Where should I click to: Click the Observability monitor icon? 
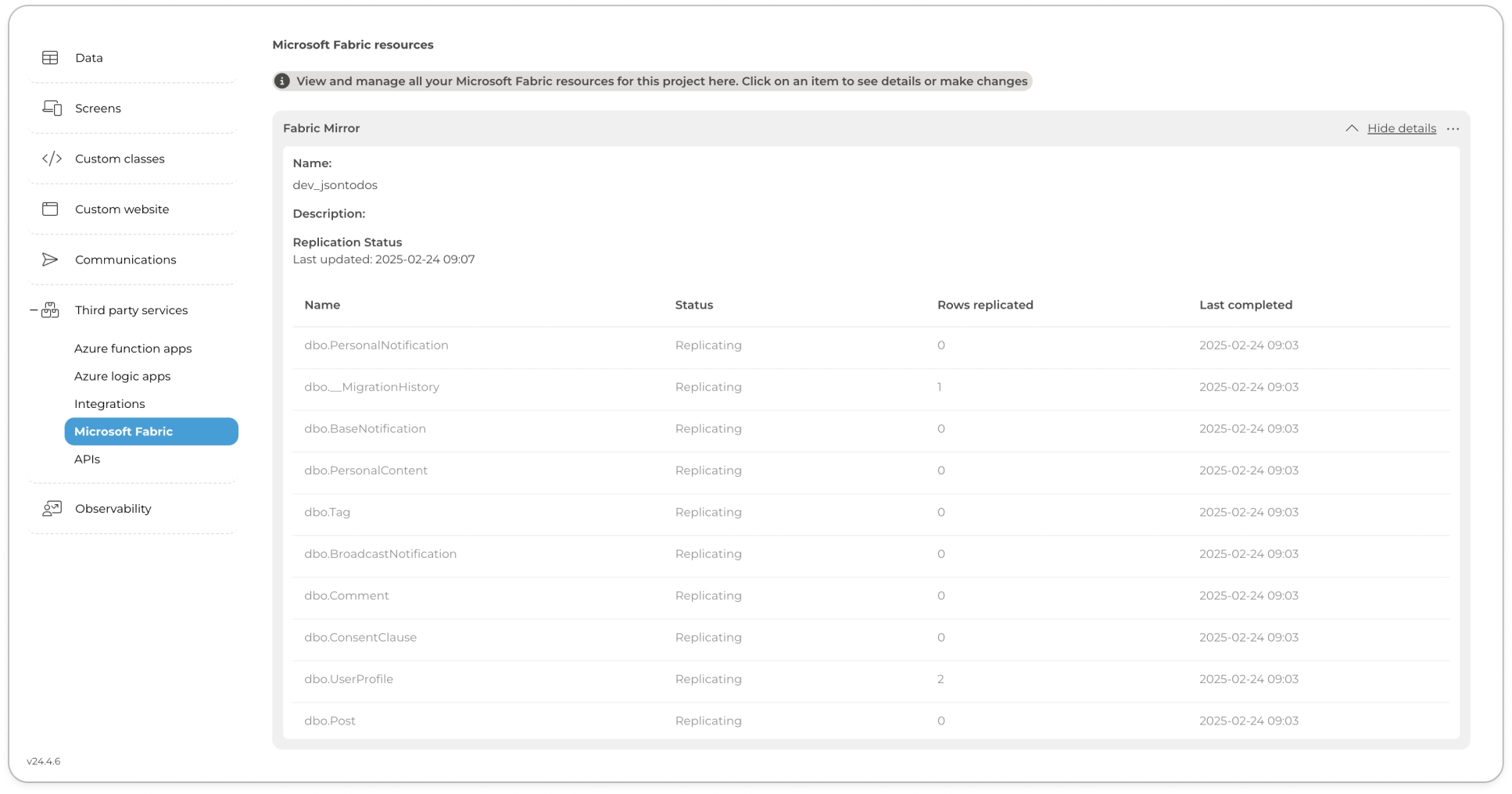click(52, 509)
